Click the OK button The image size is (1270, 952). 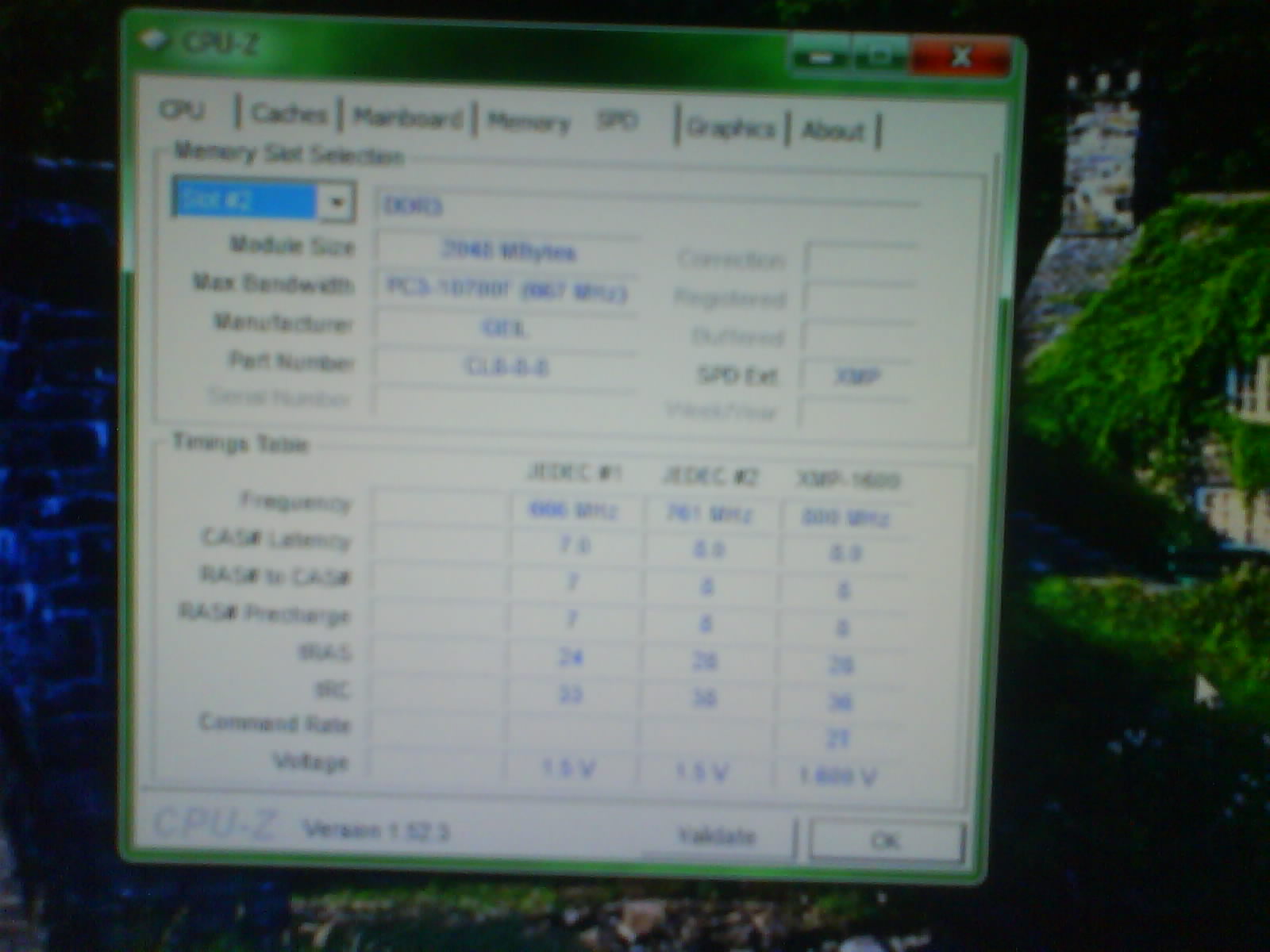pos(886,841)
